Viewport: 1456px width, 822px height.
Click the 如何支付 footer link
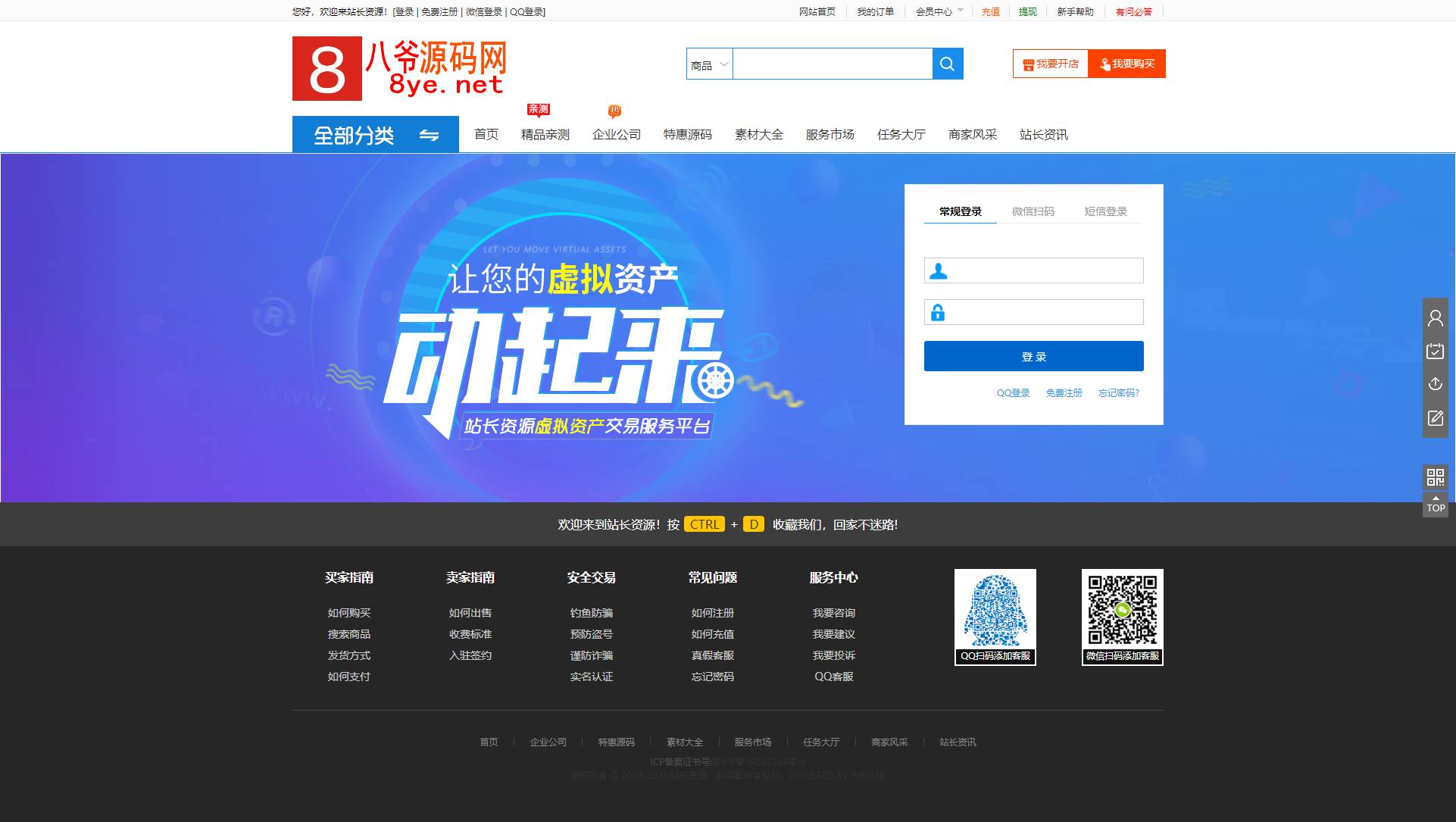[x=349, y=677]
